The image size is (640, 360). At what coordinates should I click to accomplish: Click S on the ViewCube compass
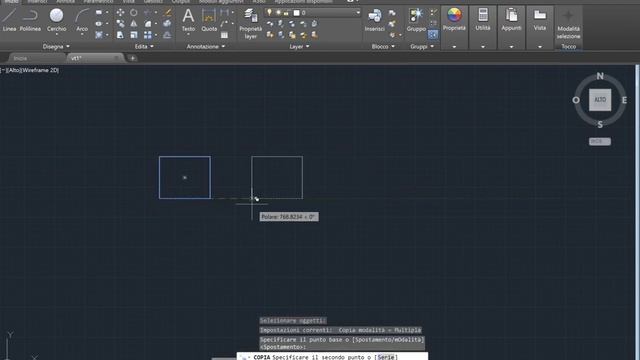600,124
